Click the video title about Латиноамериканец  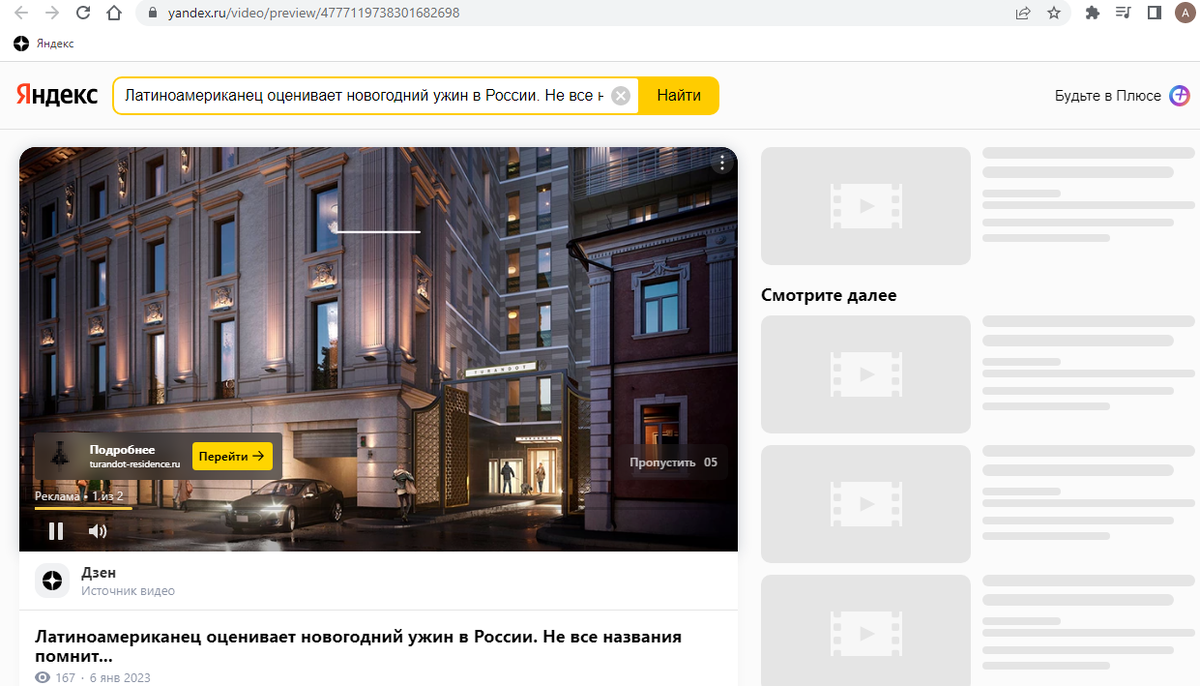(358, 646)
